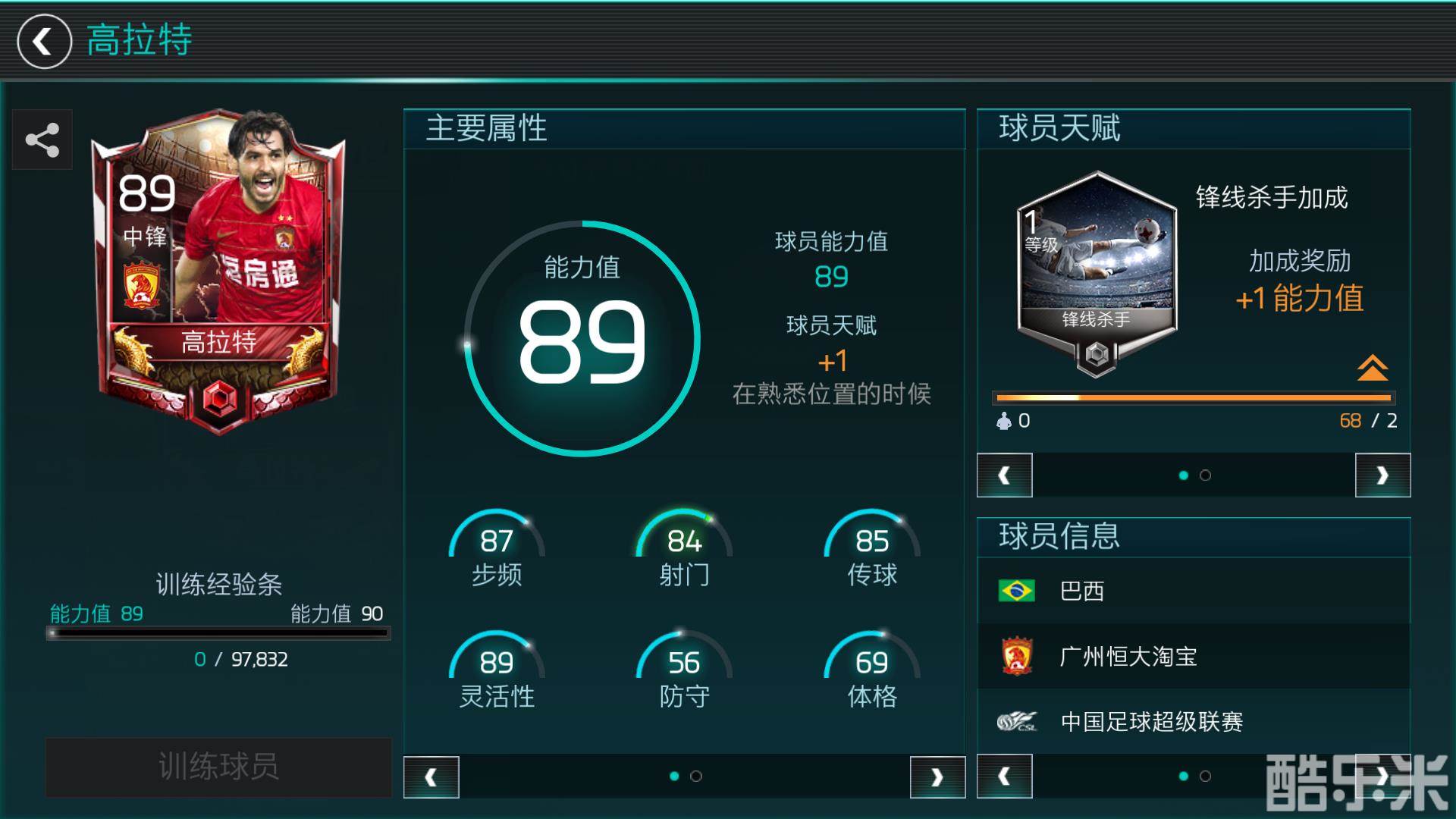Show previous player talent
The image size is (1456, 819).
1005,475
